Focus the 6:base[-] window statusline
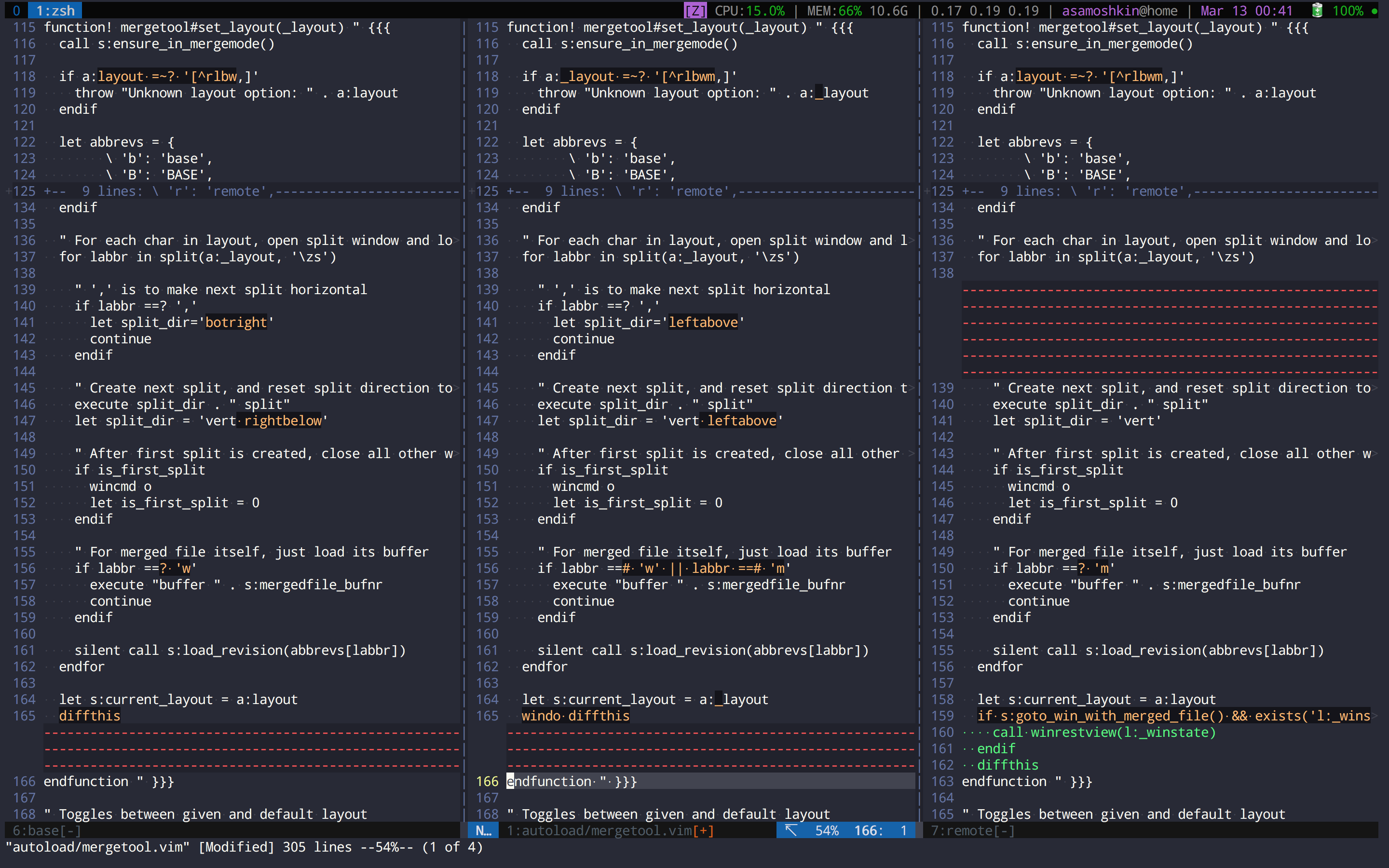The height and width of the screenshot is (868, 1389). (x=47, y=830)
